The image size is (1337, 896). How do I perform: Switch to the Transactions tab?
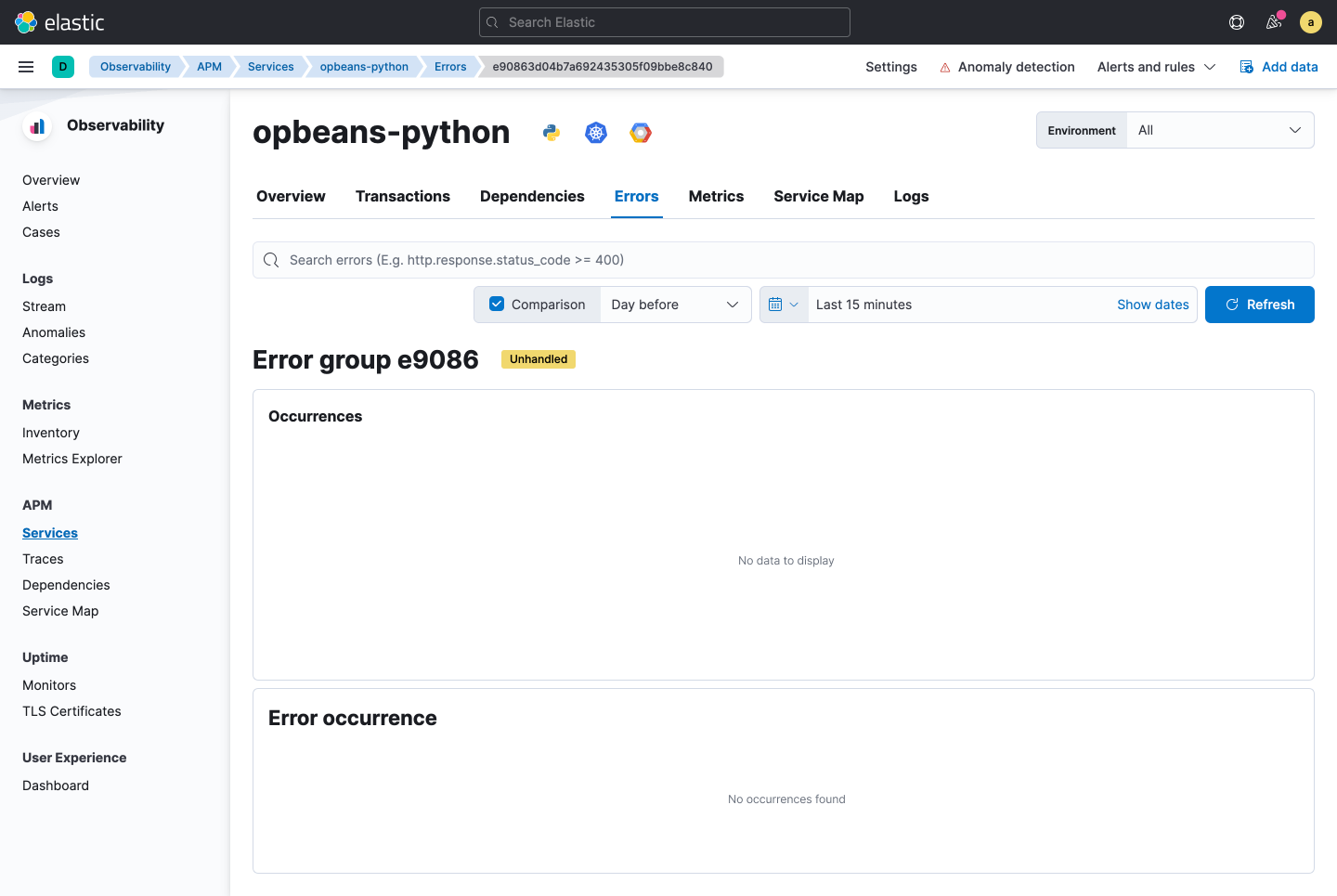click(403, 196)
